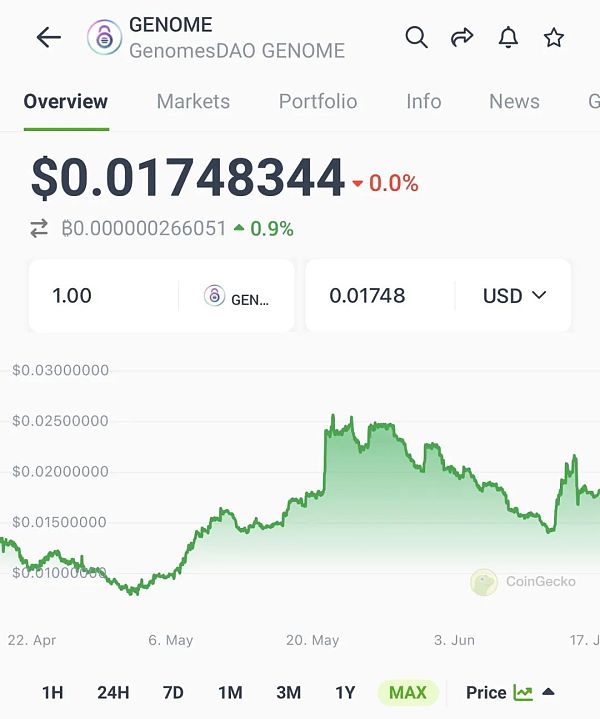
Task: Select the MAX time range
Action: (407, 692)
